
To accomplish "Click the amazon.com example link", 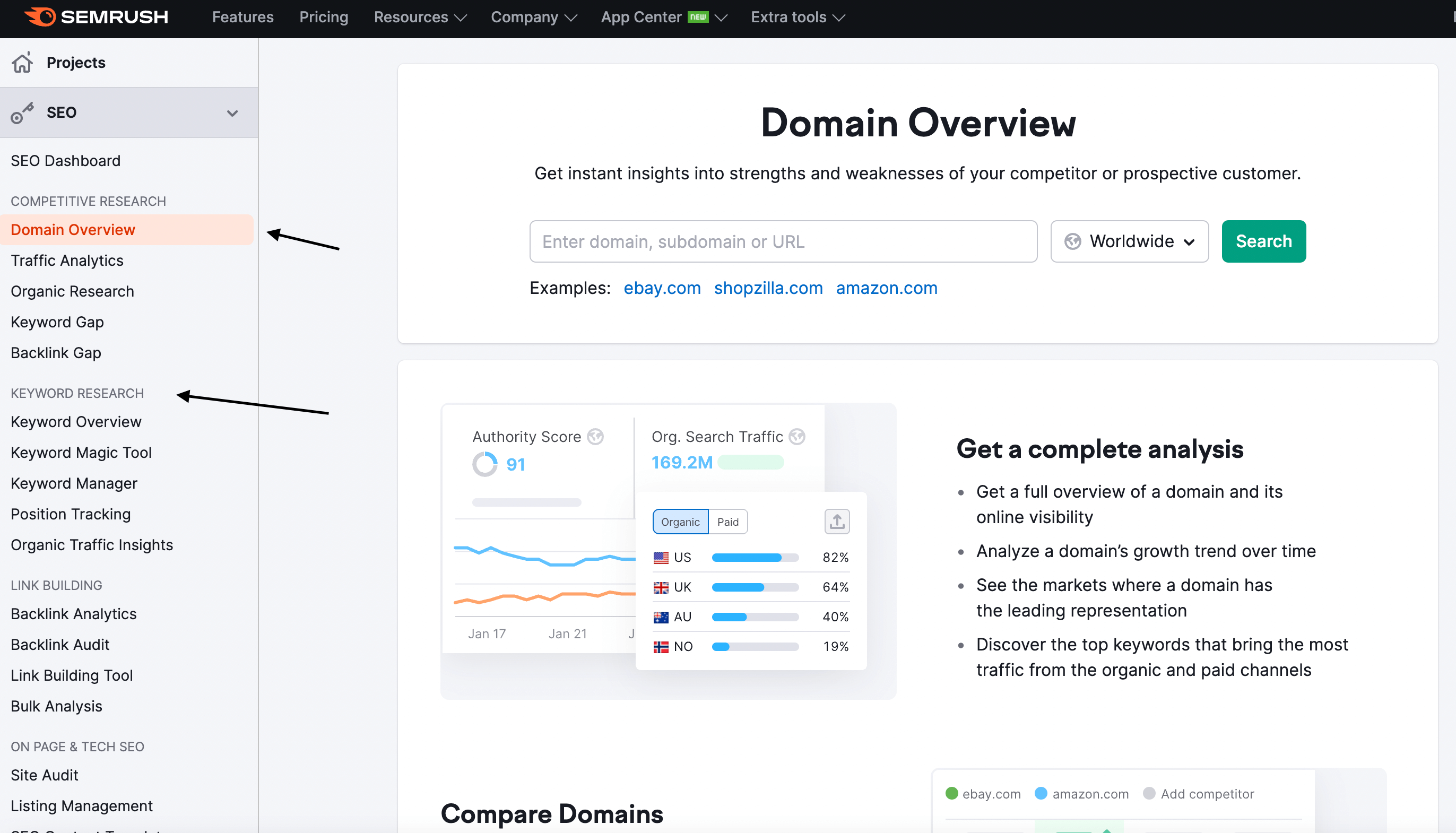I will coord(887,288).
